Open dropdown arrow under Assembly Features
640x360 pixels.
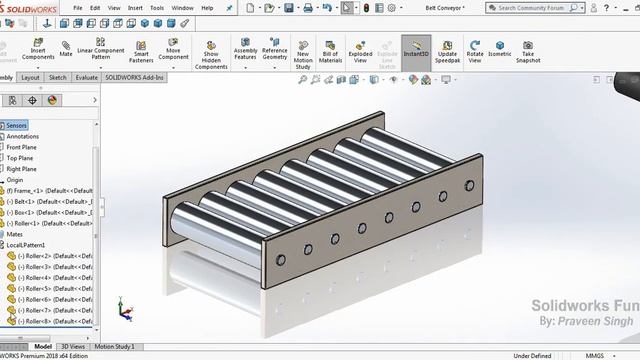[245, 67]
